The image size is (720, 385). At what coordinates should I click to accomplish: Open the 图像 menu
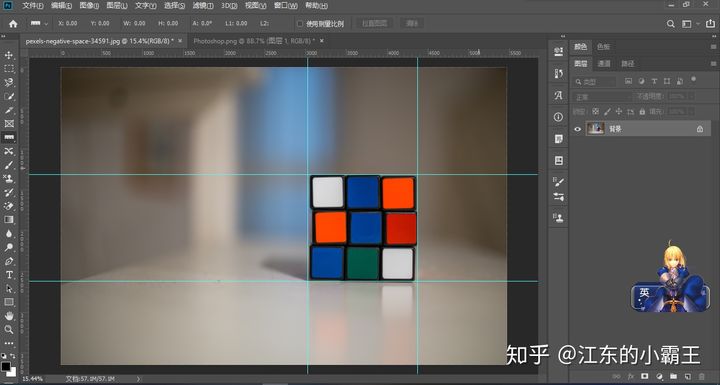pyautogui.click(x=89, y=6)
